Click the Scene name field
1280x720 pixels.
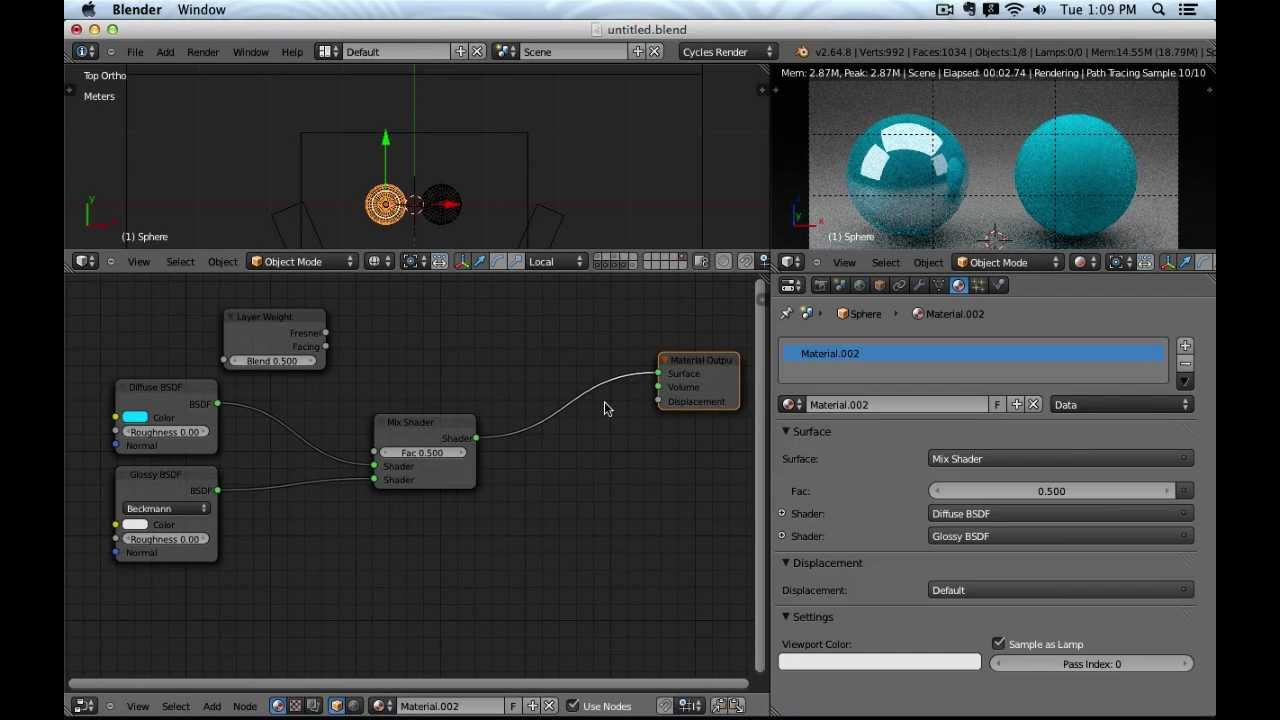click(x=574, y=52)
